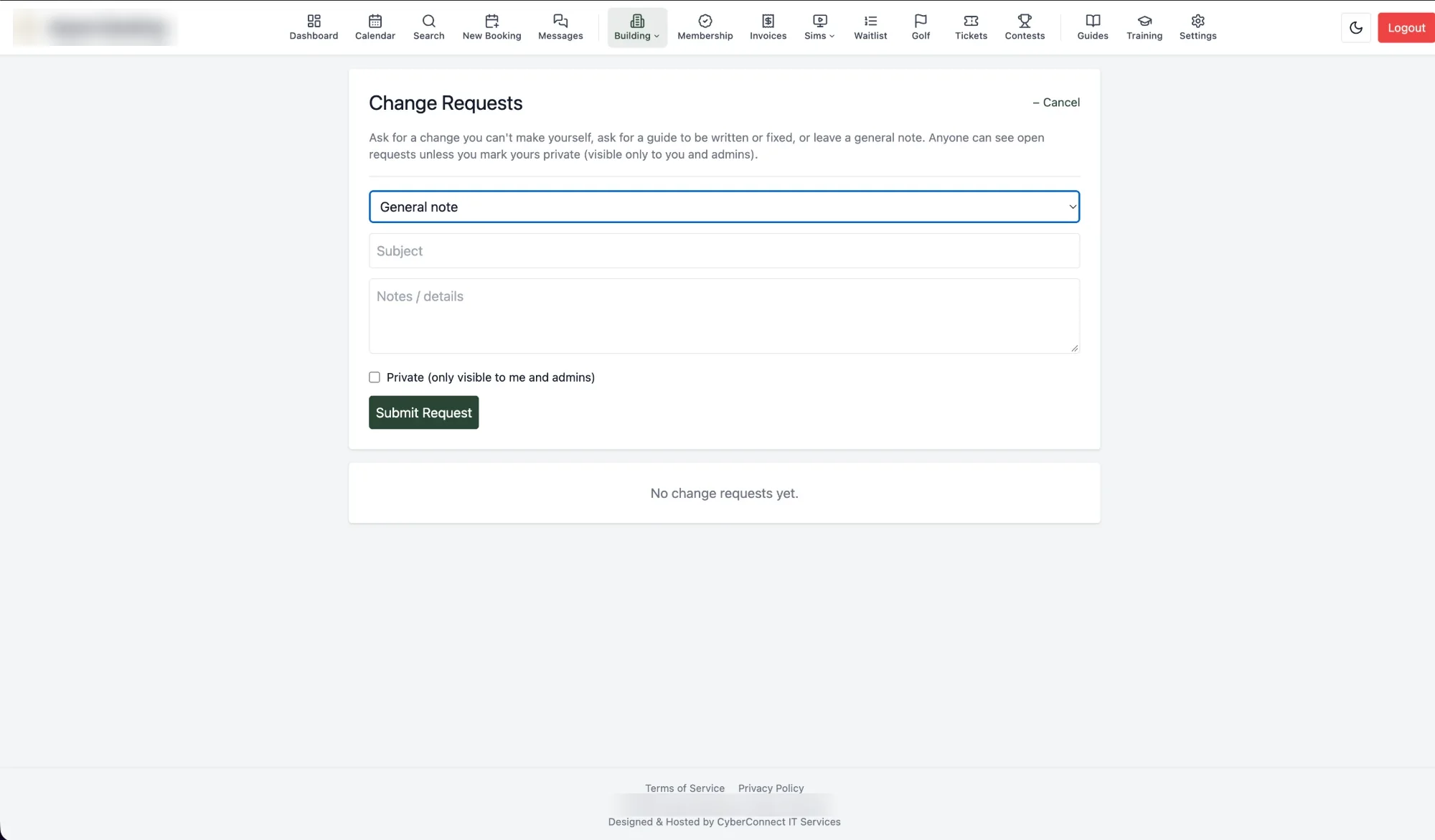Click the "Change Requests" heading
This screenshot has width=1435, height=840.
pyautogui.click(x=446, y=103)
